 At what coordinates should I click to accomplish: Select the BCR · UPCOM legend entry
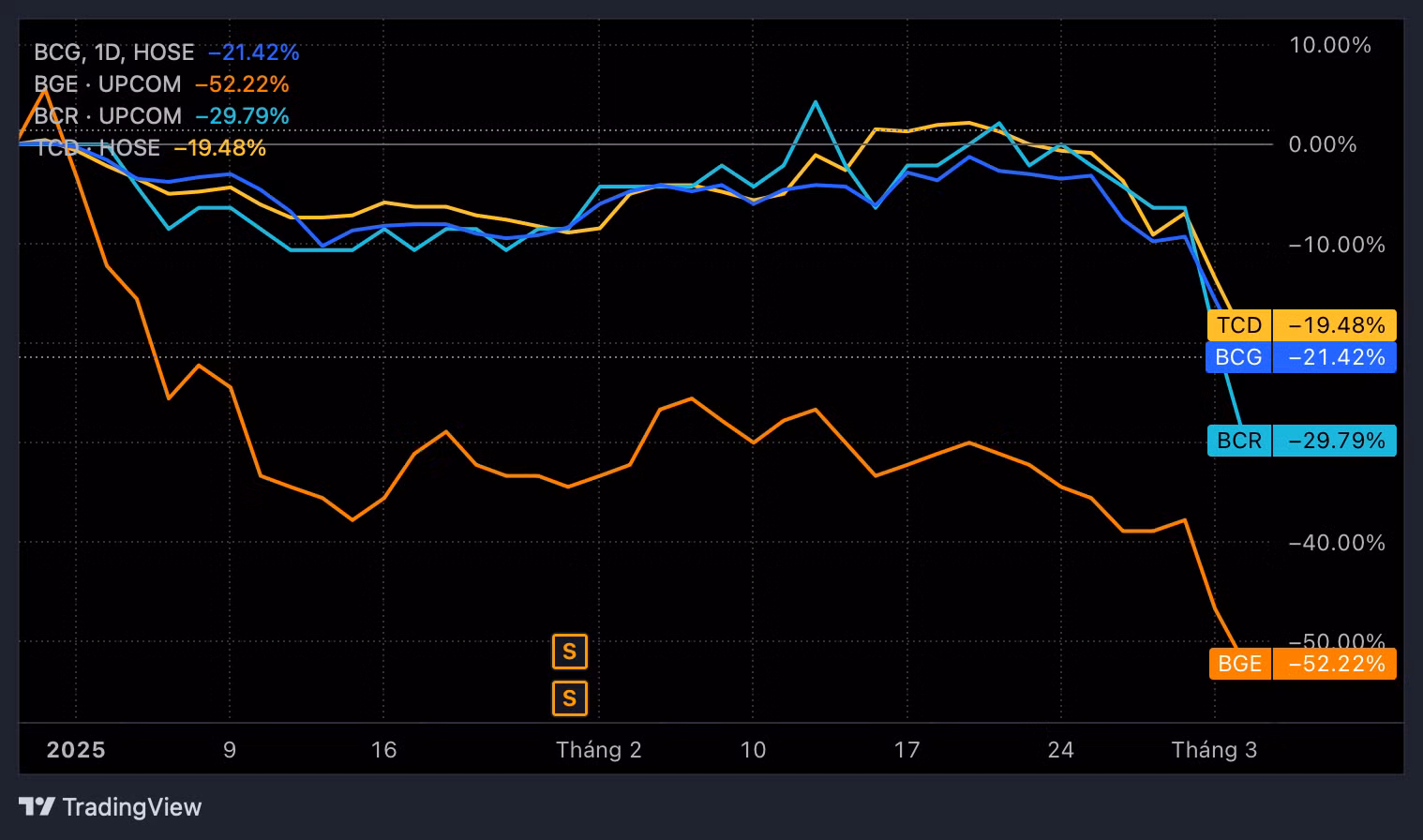(108, 116)
